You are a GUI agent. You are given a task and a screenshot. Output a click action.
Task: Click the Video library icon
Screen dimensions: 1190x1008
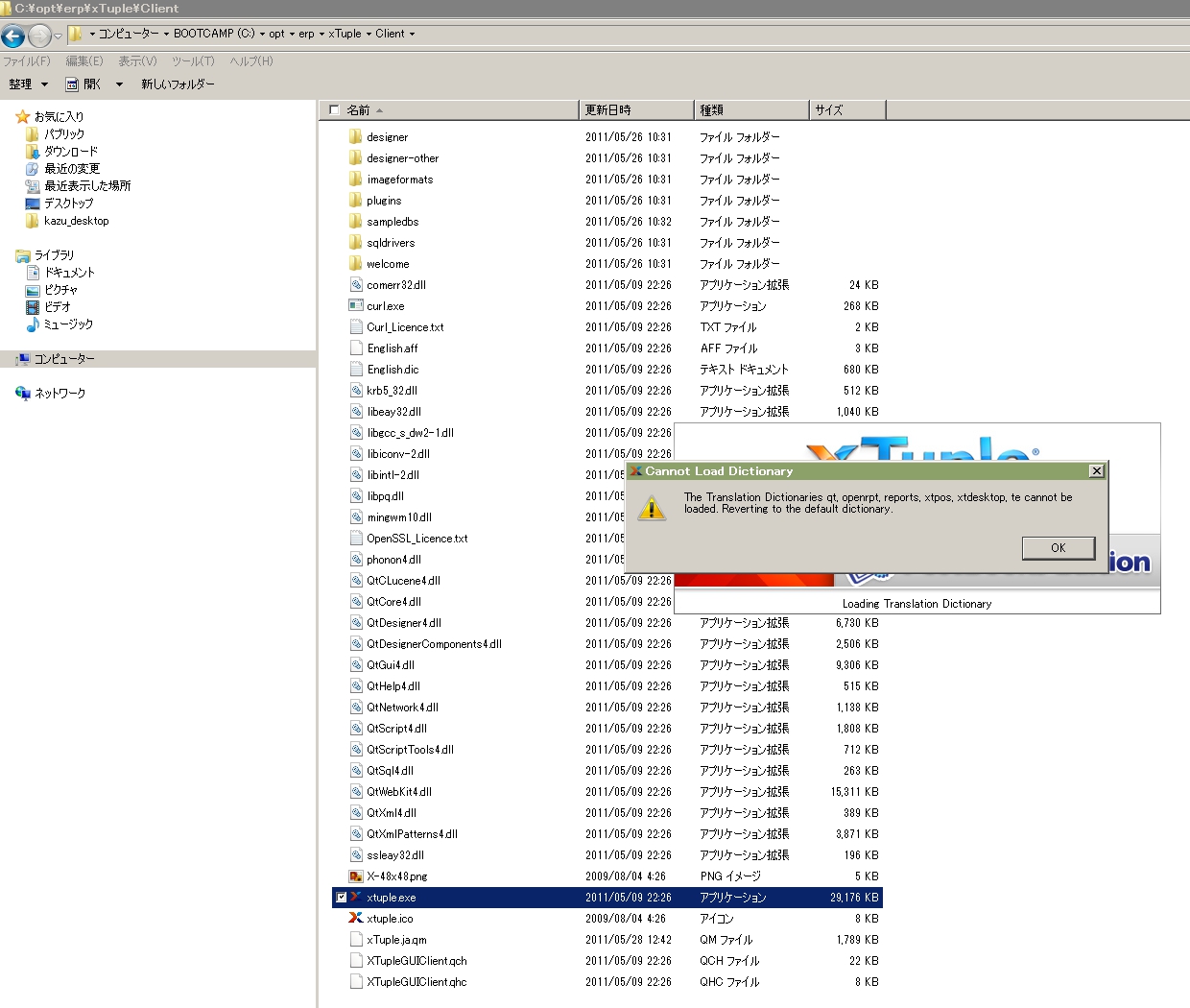33,307
